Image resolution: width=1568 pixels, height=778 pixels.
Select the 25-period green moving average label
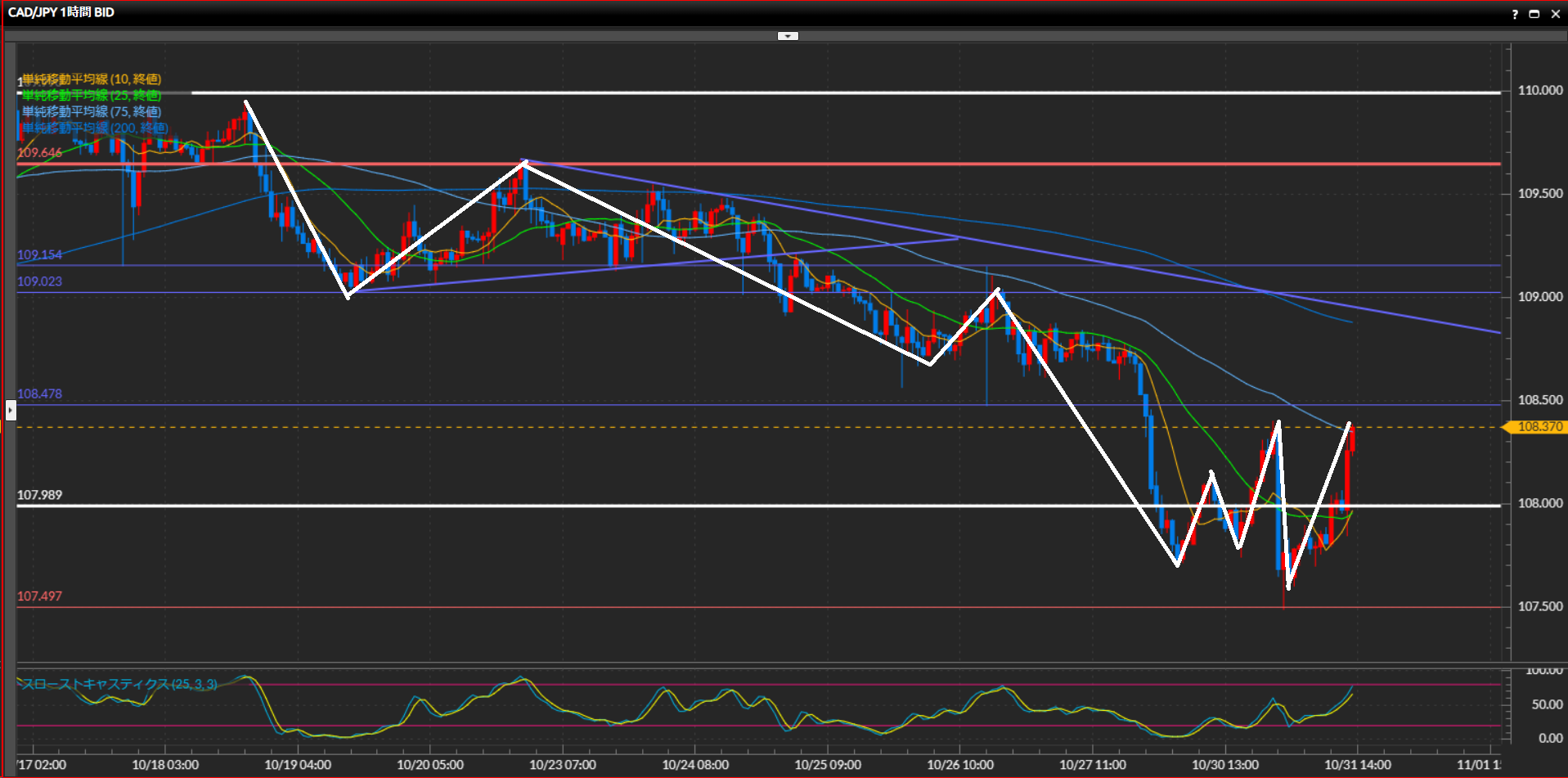click(91, 96)
